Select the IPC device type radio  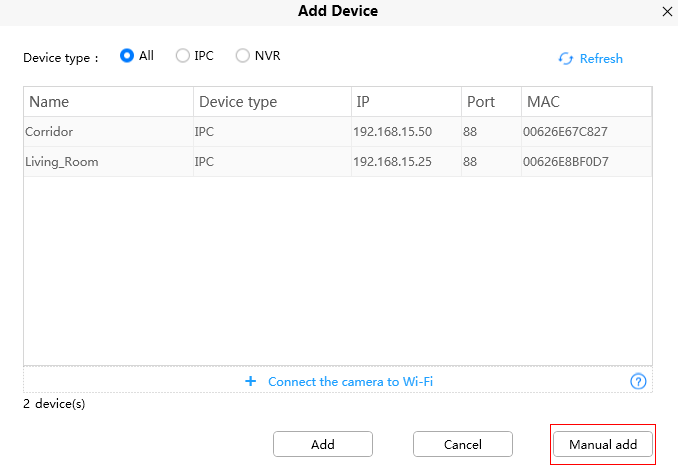[x=182, y=56]
